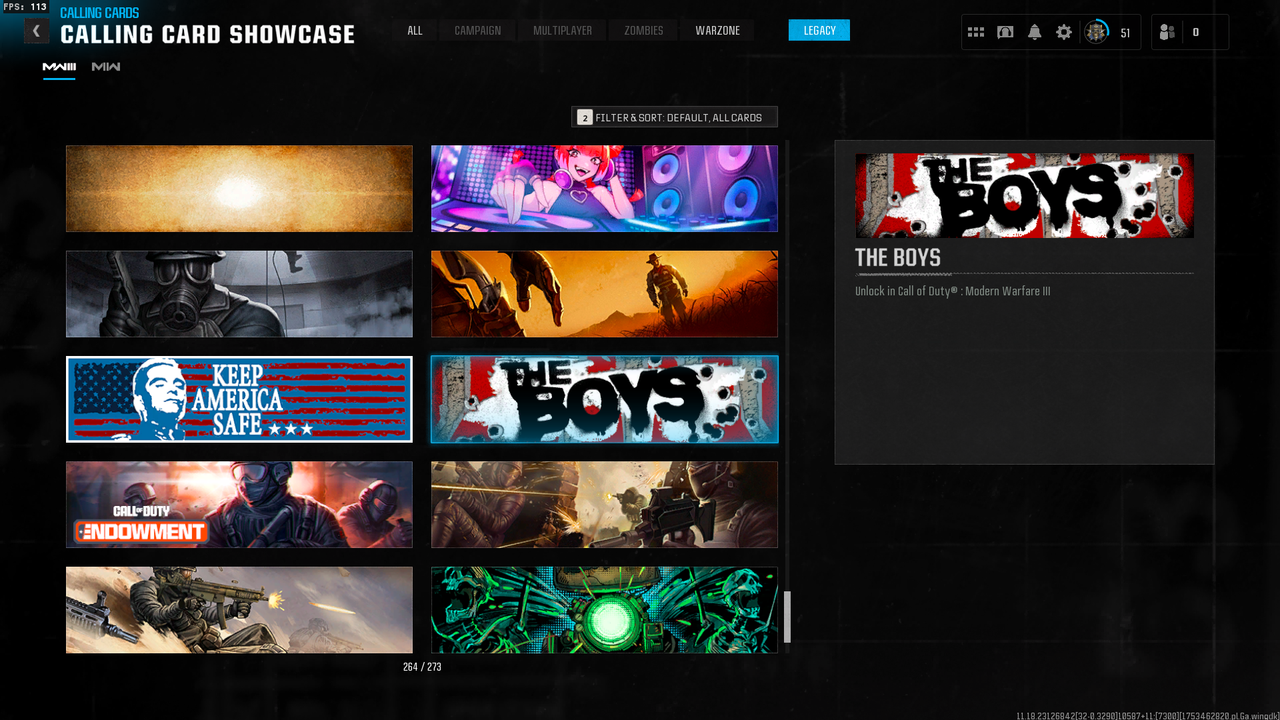Select the Call of Duty Endowment card
The image size is (1280, 720).
click(x=239, y=505)
